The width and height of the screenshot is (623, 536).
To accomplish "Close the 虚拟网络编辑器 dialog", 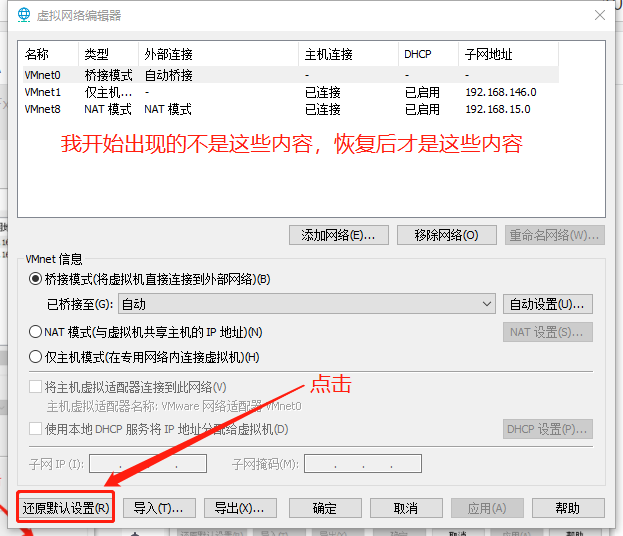I will pyautogui.click(x=600, y=15).
